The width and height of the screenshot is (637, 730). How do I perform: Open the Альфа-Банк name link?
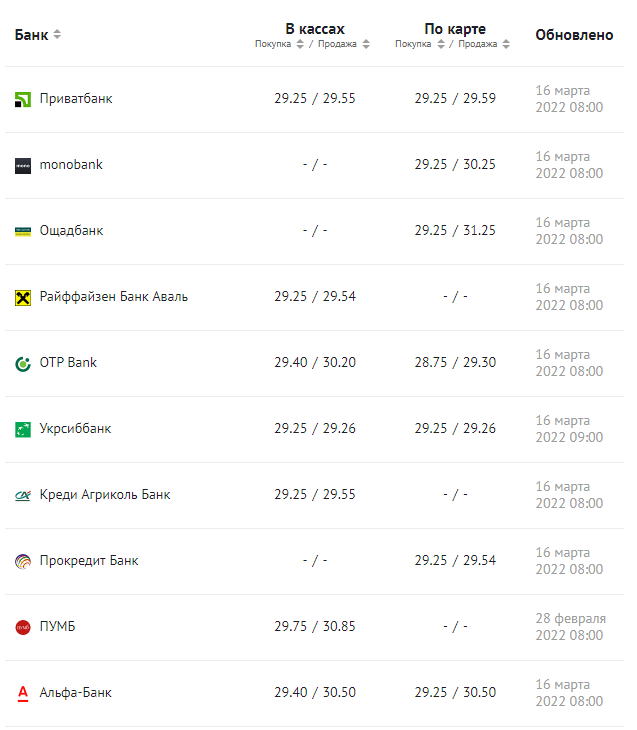pos(75,693)
